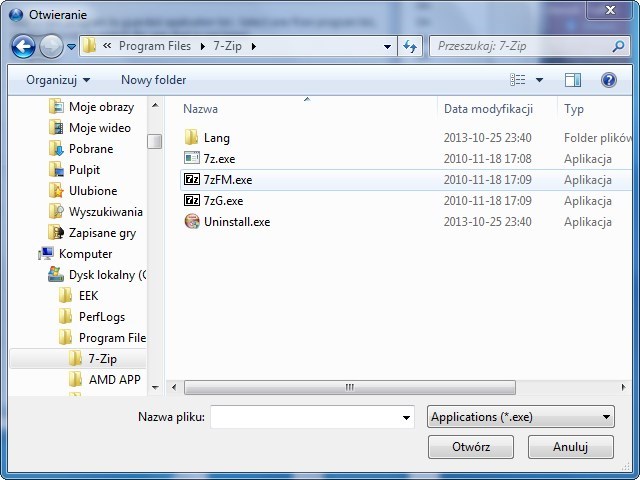Expand the arrow after 7-Zip breadcrumb
This screenshot has height=480, width=640.
[253, 47]
